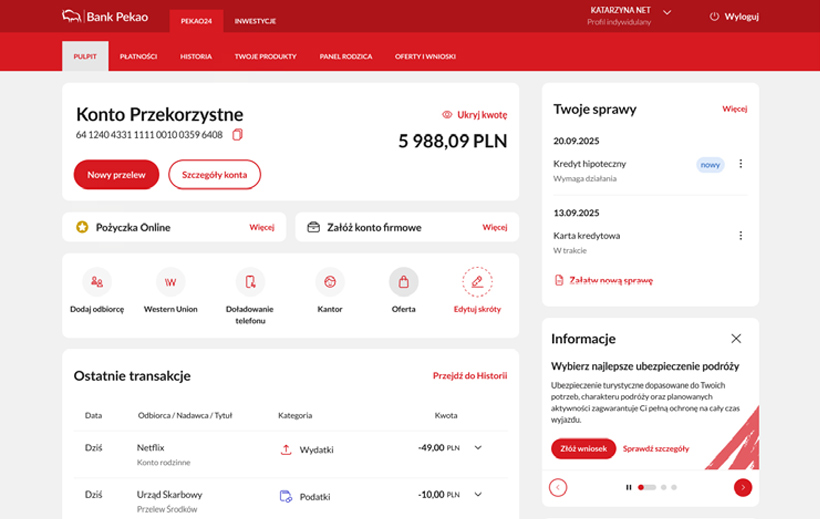Switch to the INWESTYCJE tab

click(255, 21)
